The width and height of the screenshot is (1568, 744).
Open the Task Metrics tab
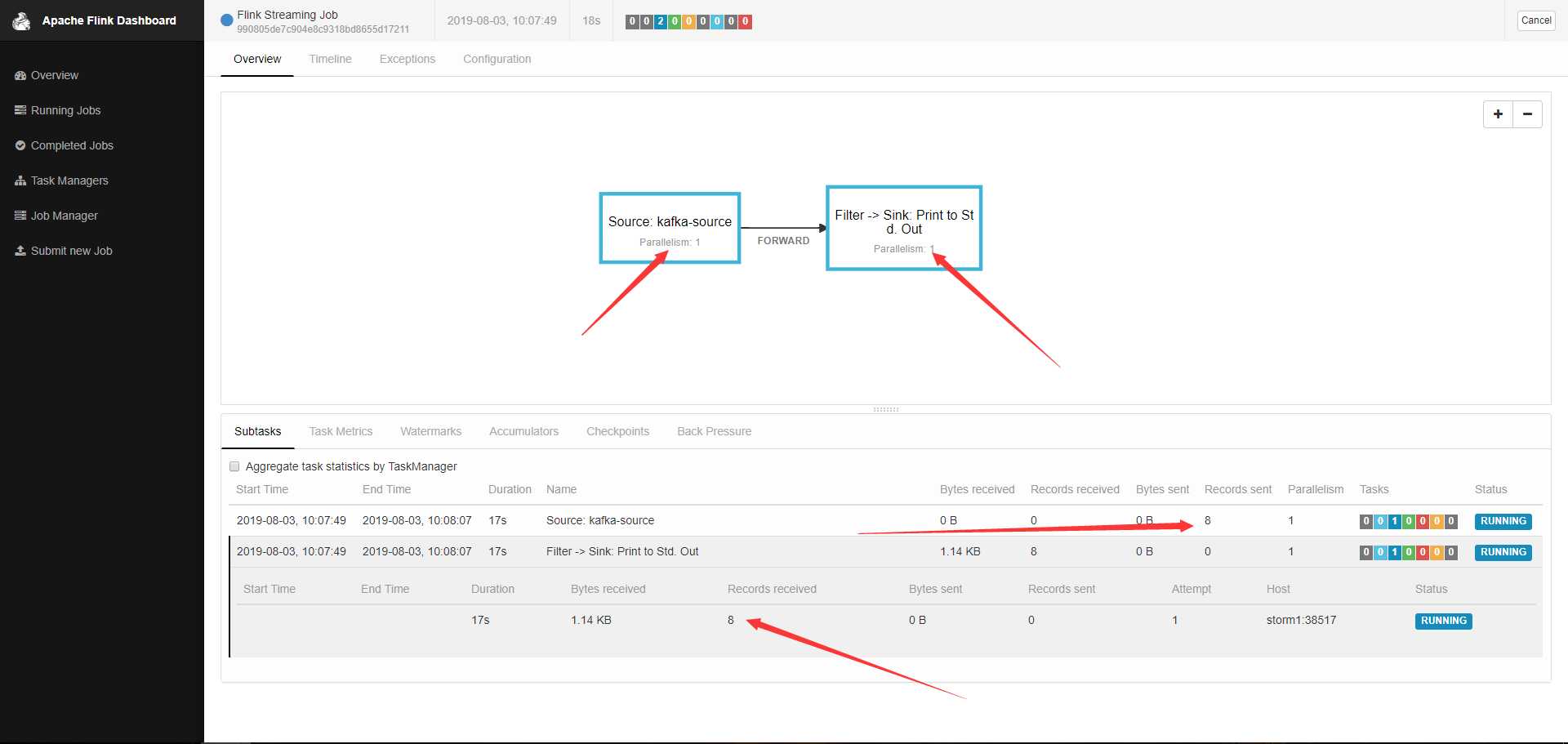[x=341, y=431]
